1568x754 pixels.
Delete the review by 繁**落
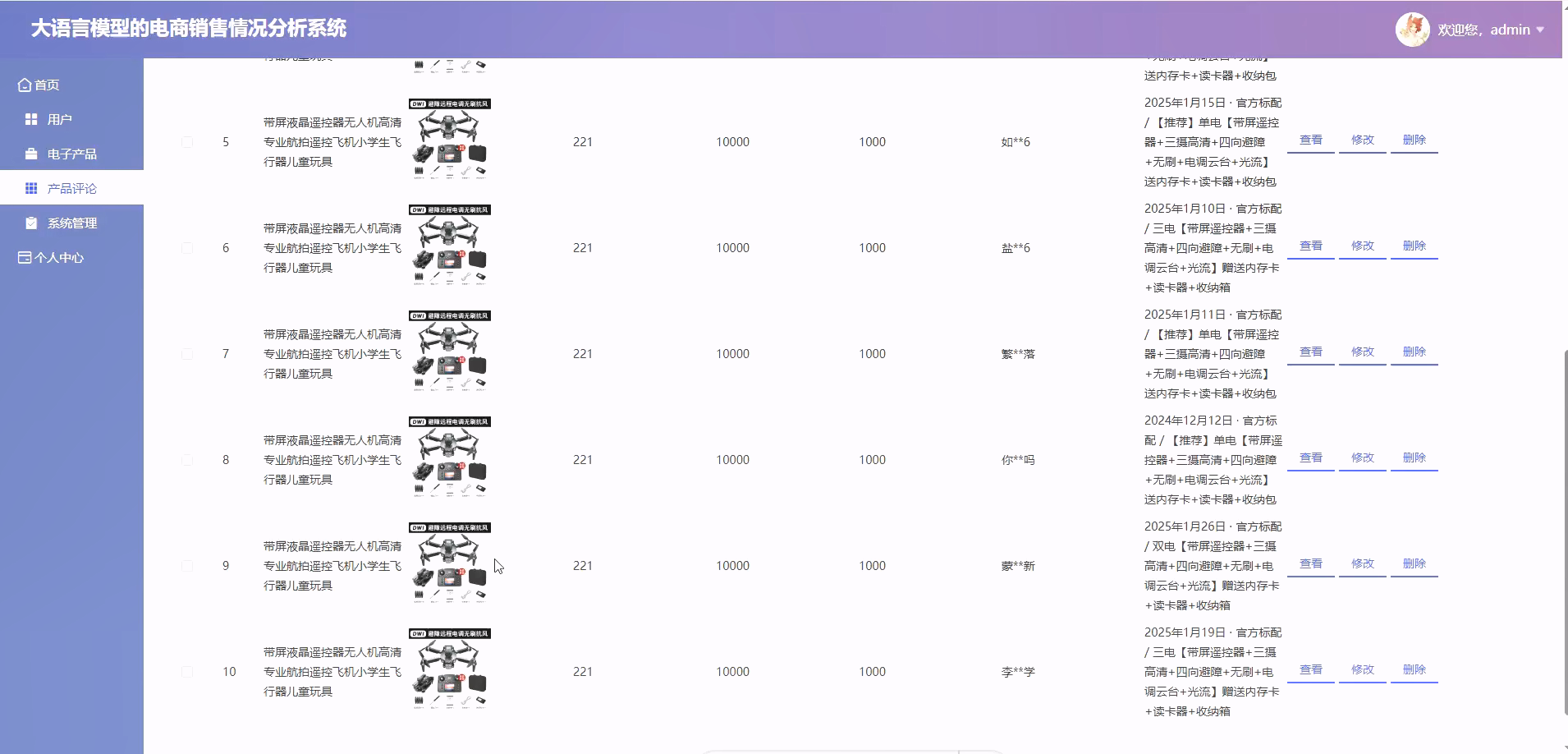click(x=1414, y=352)
